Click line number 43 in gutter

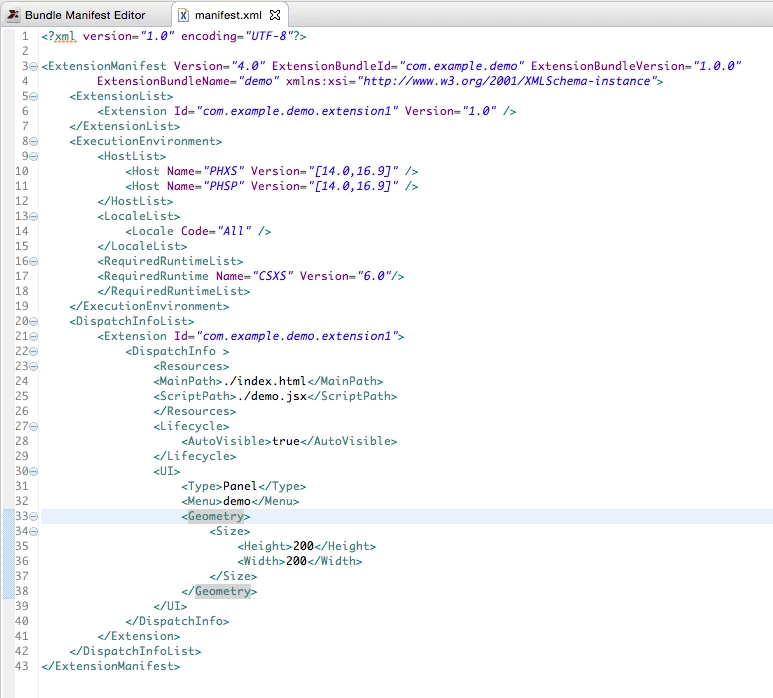pyautogui.click(x=22, y=666)
